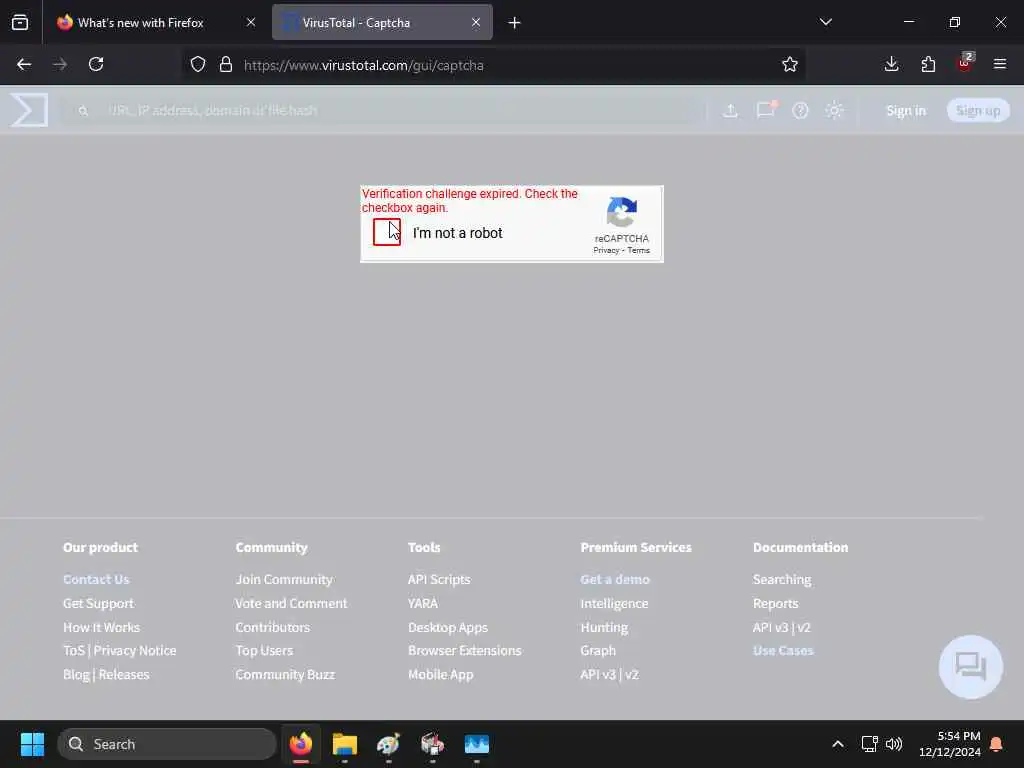1024x768 pixels.
Task: Bookmark this page with the star icon
Action: 790,64
